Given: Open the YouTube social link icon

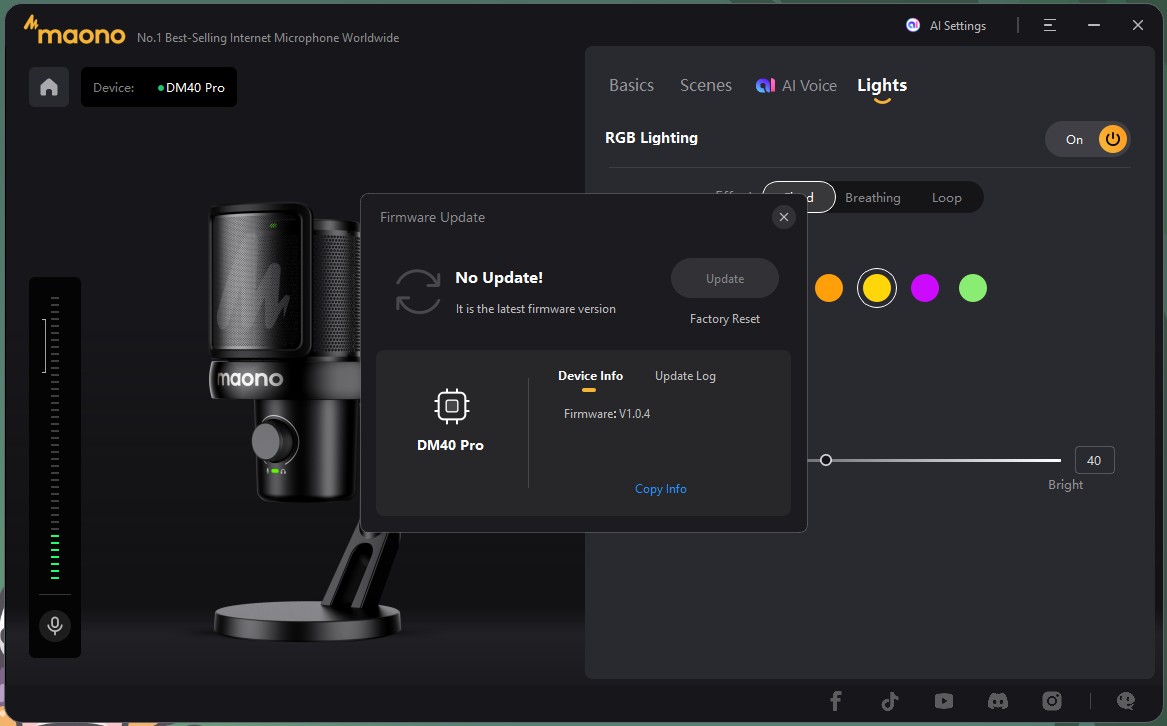Looking at the screenshot, I should (x=943, y=701).
